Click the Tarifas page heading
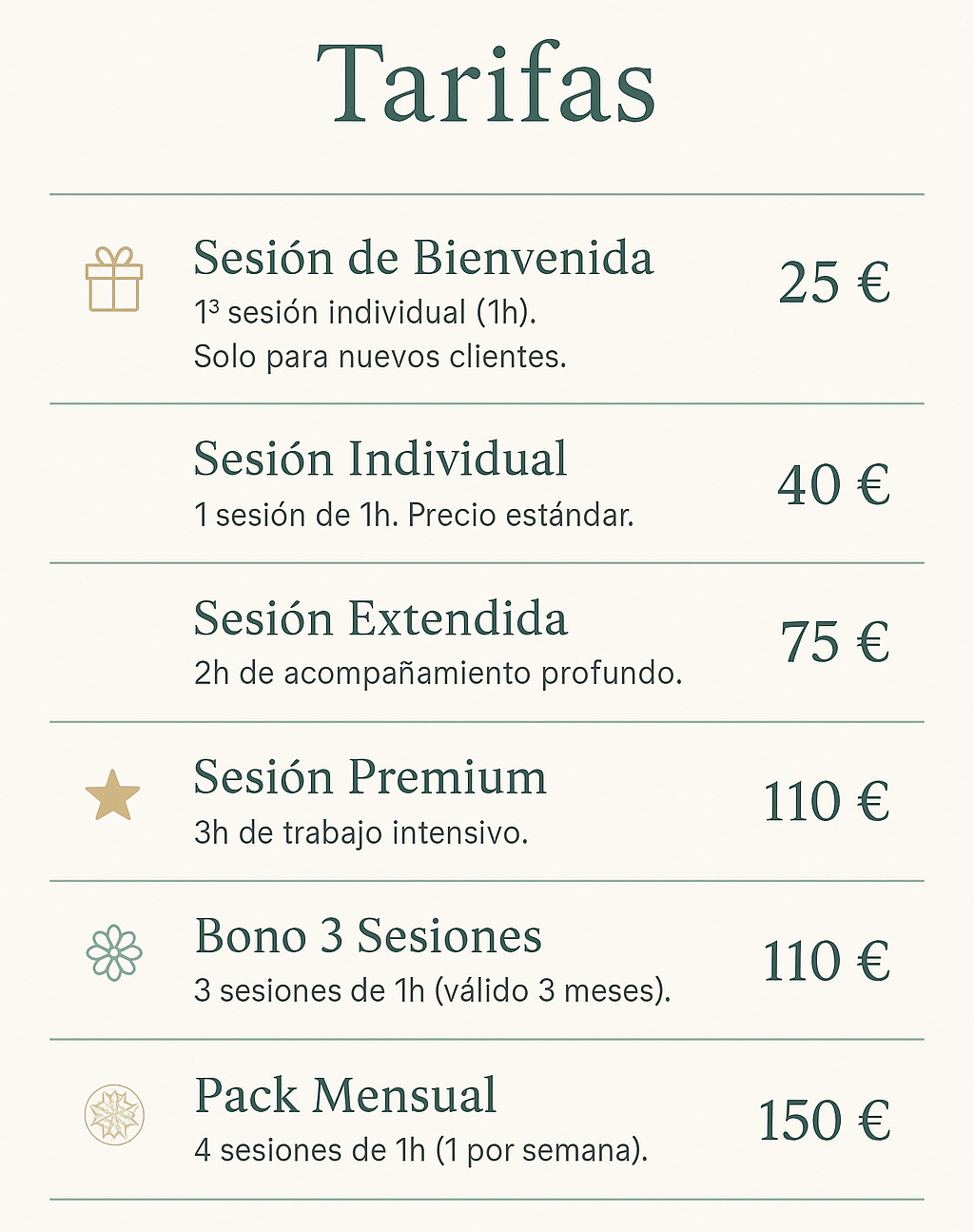The height and width of the screenshot is (1232, 974). click(486, 84)
